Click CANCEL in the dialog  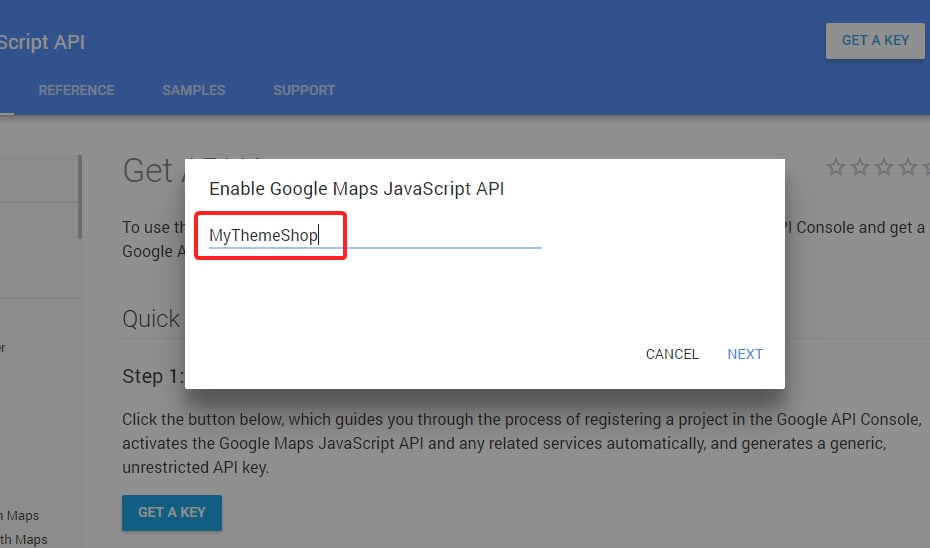pyautogui.click(x=672, y=354)
